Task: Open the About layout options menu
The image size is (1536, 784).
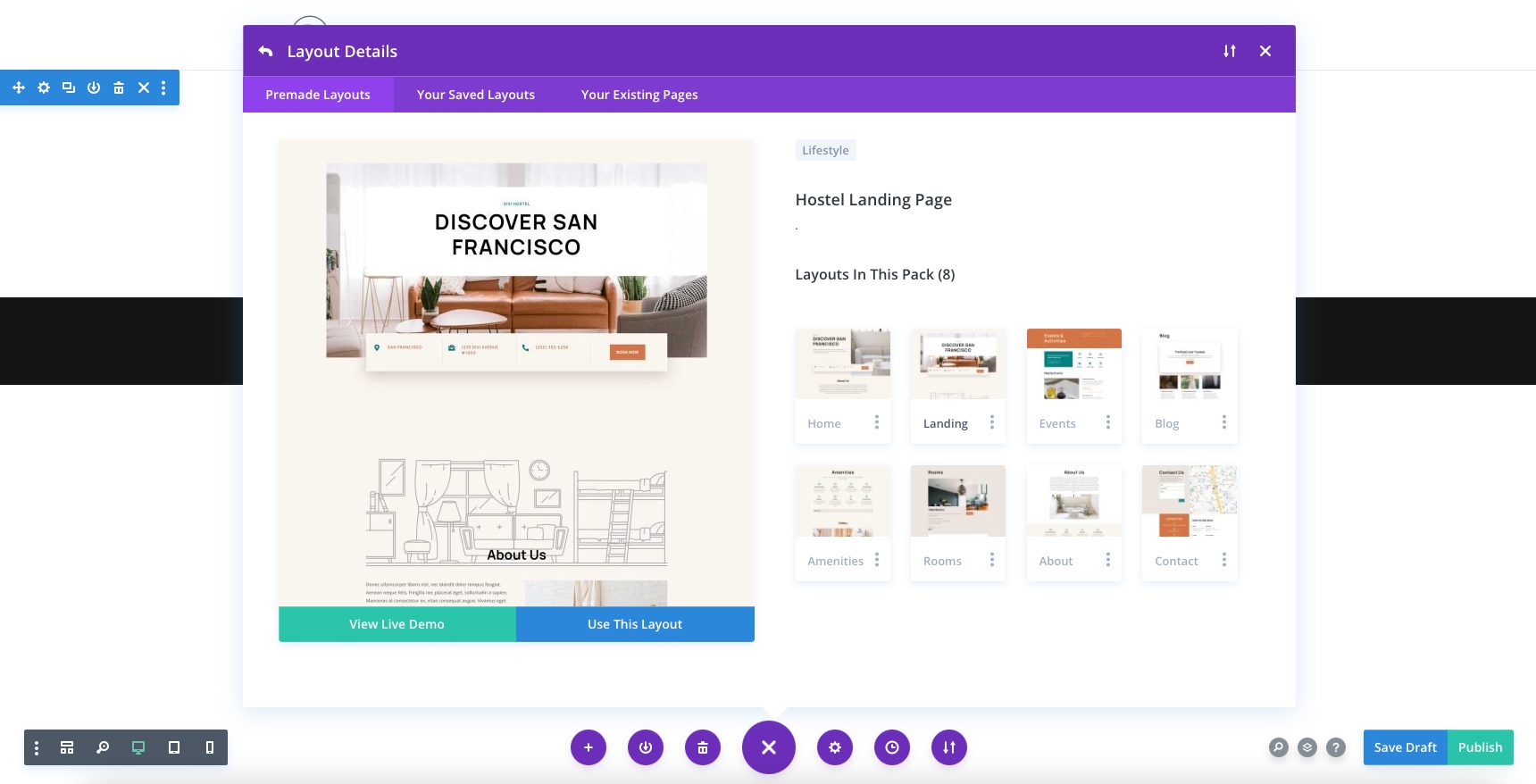Action: click(1108, 560)
